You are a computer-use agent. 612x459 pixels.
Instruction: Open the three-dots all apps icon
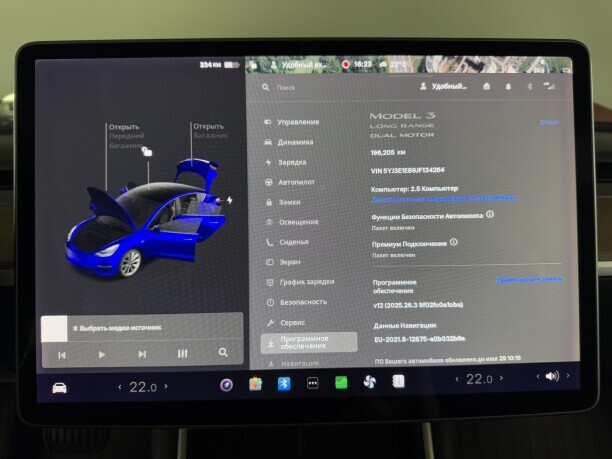(312, 383)
